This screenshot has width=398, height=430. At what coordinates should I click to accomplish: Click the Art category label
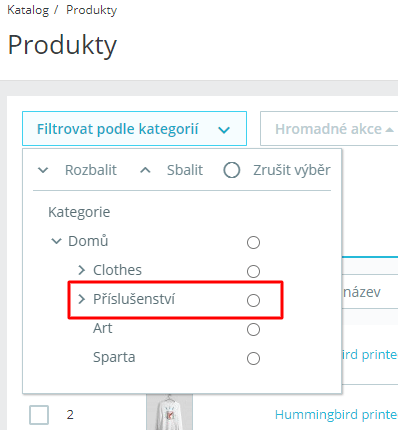[x=103, y=328]
